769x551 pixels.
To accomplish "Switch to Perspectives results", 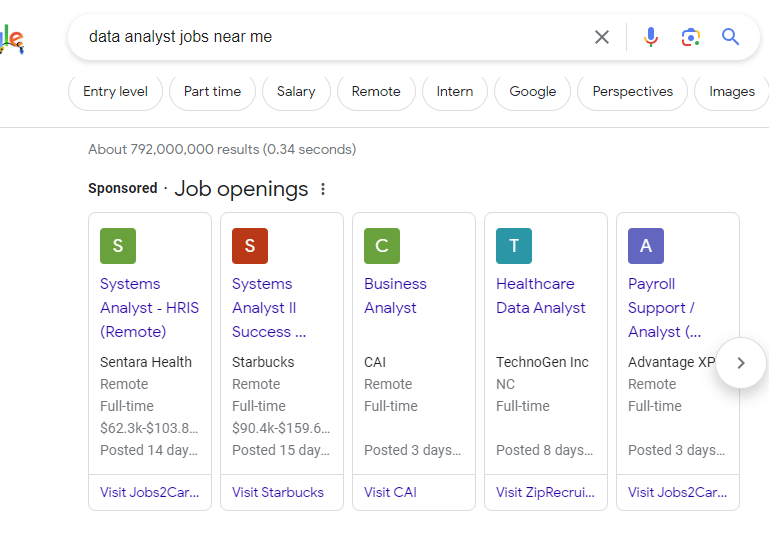I will pyautogui.click(x=633, y=92).
